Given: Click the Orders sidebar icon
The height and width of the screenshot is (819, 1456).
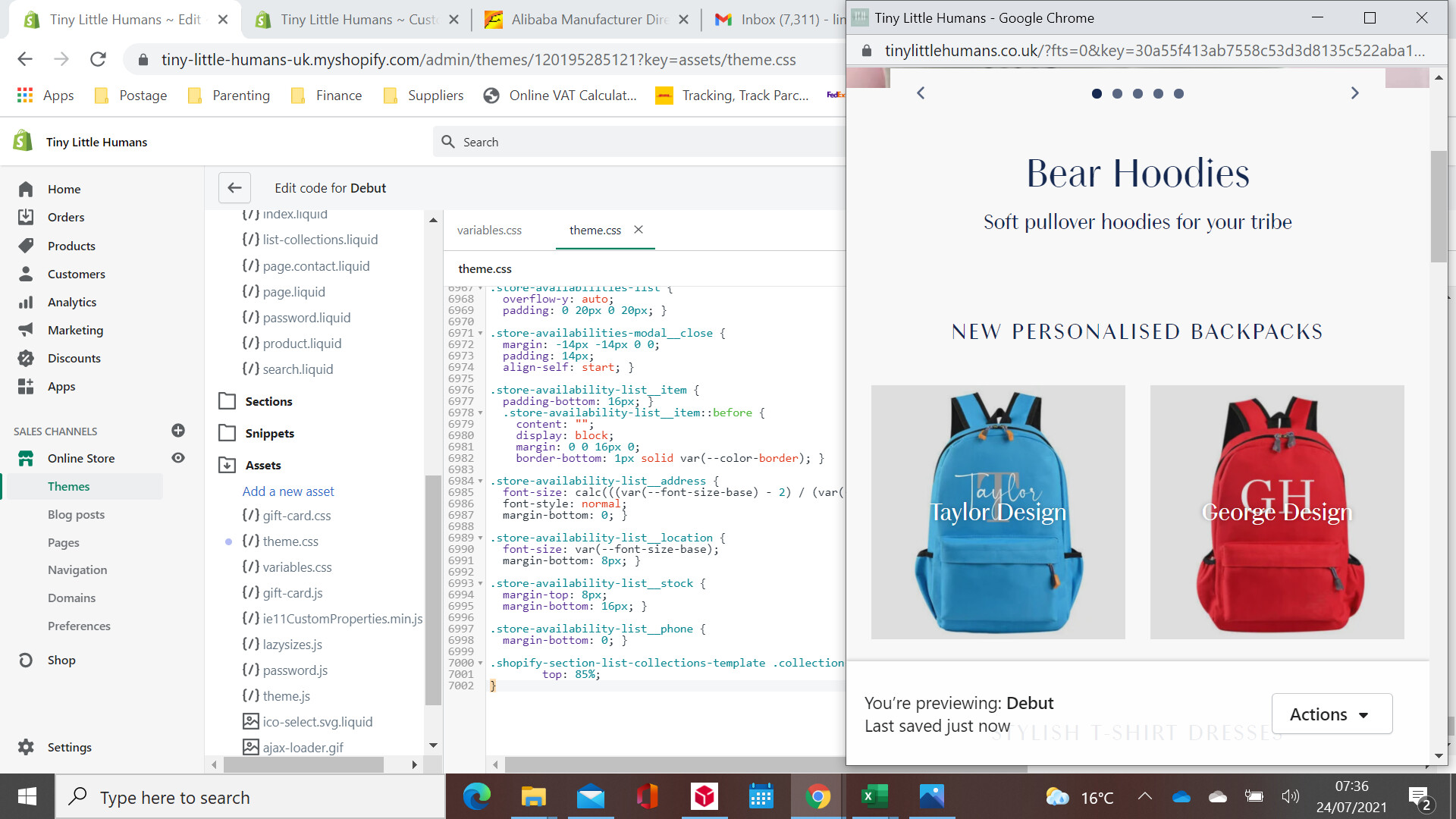Looking at the screenshot, I should (26, 217).
